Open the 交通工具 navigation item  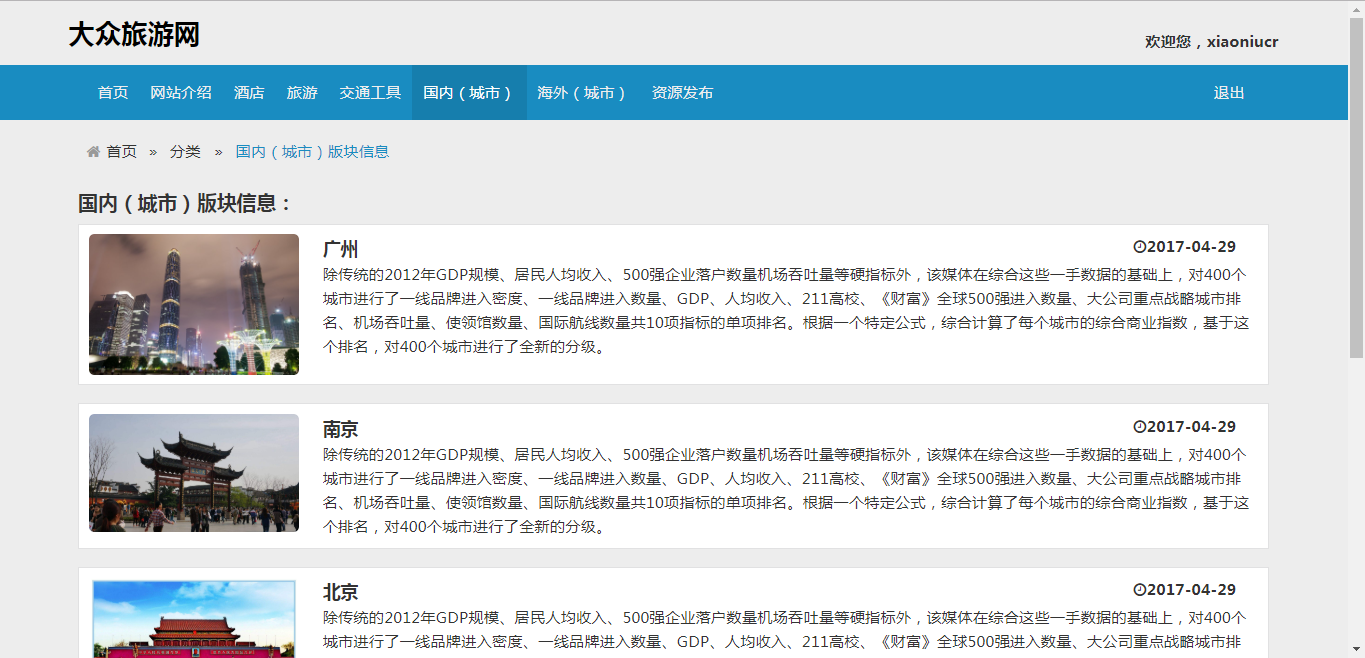pos(370,93)
